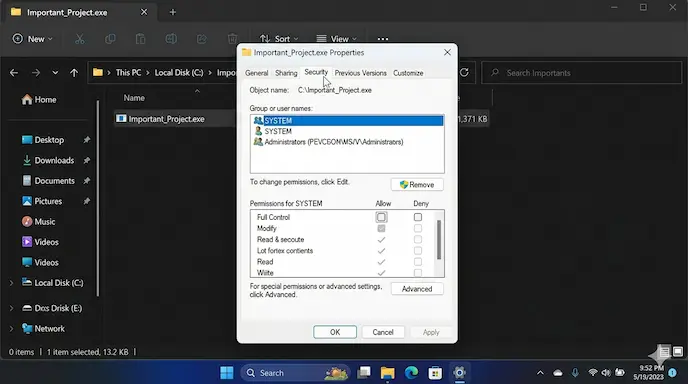Expand Local Disk (C:) tree node
Viewport: 688px width, 384px height.
[12, 283]
